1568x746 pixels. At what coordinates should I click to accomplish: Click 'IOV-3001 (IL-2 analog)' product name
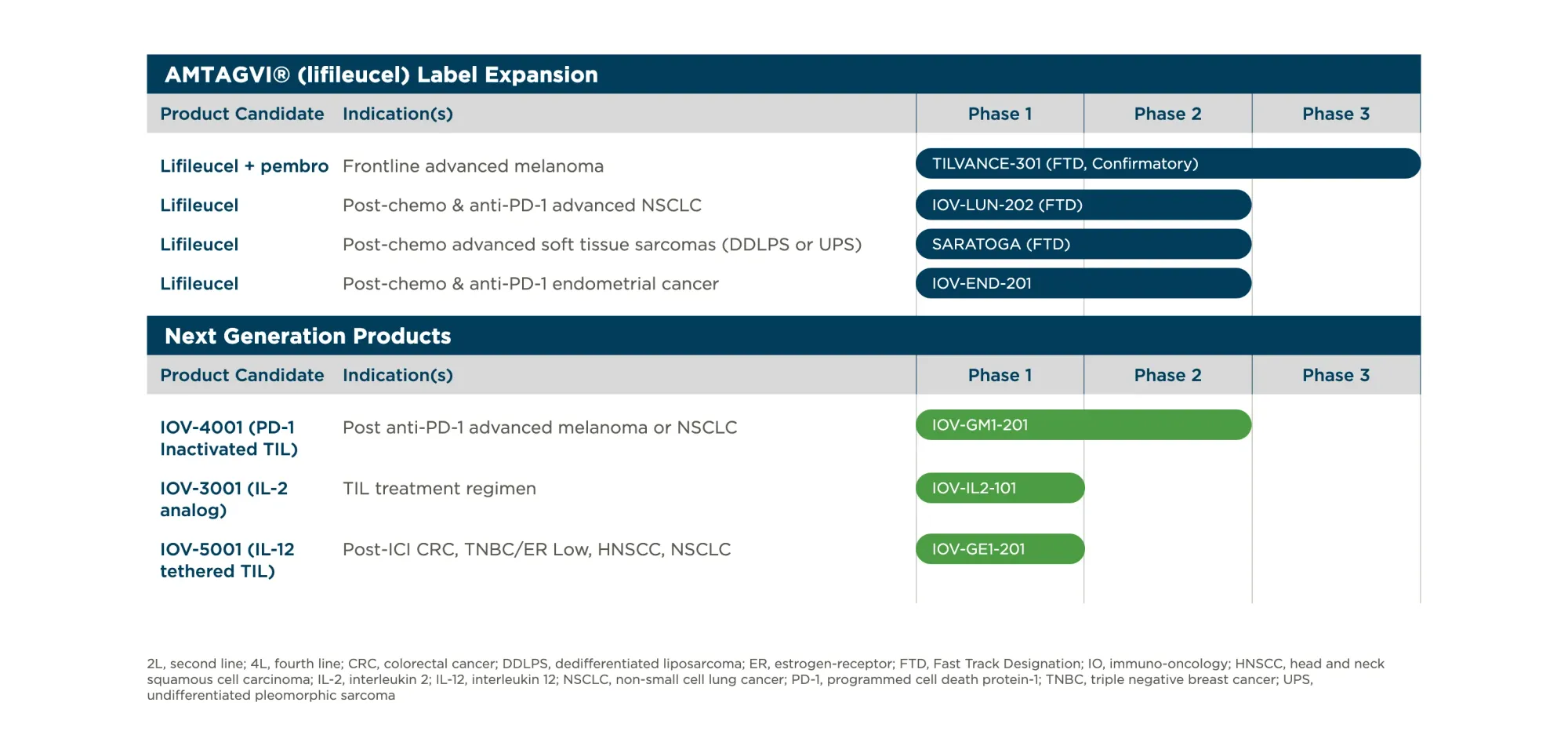pyautogui.click(x=223, y=500)
